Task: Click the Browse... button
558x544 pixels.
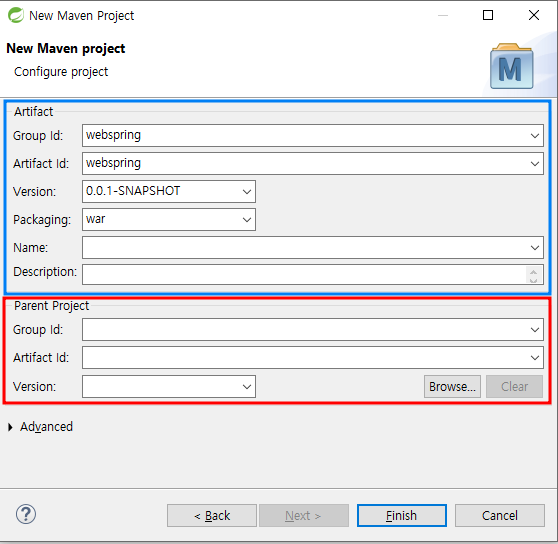Action: (x=452, y=386)
